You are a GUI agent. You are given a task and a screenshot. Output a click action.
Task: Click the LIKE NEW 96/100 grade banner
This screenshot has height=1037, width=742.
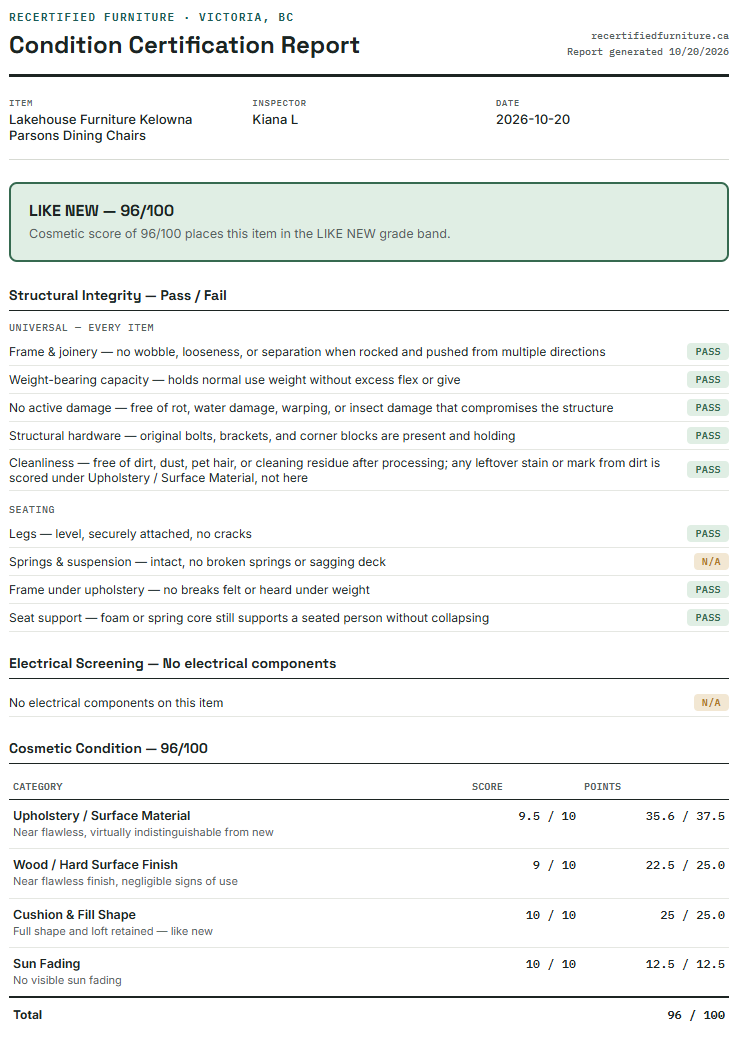[369, 222]
